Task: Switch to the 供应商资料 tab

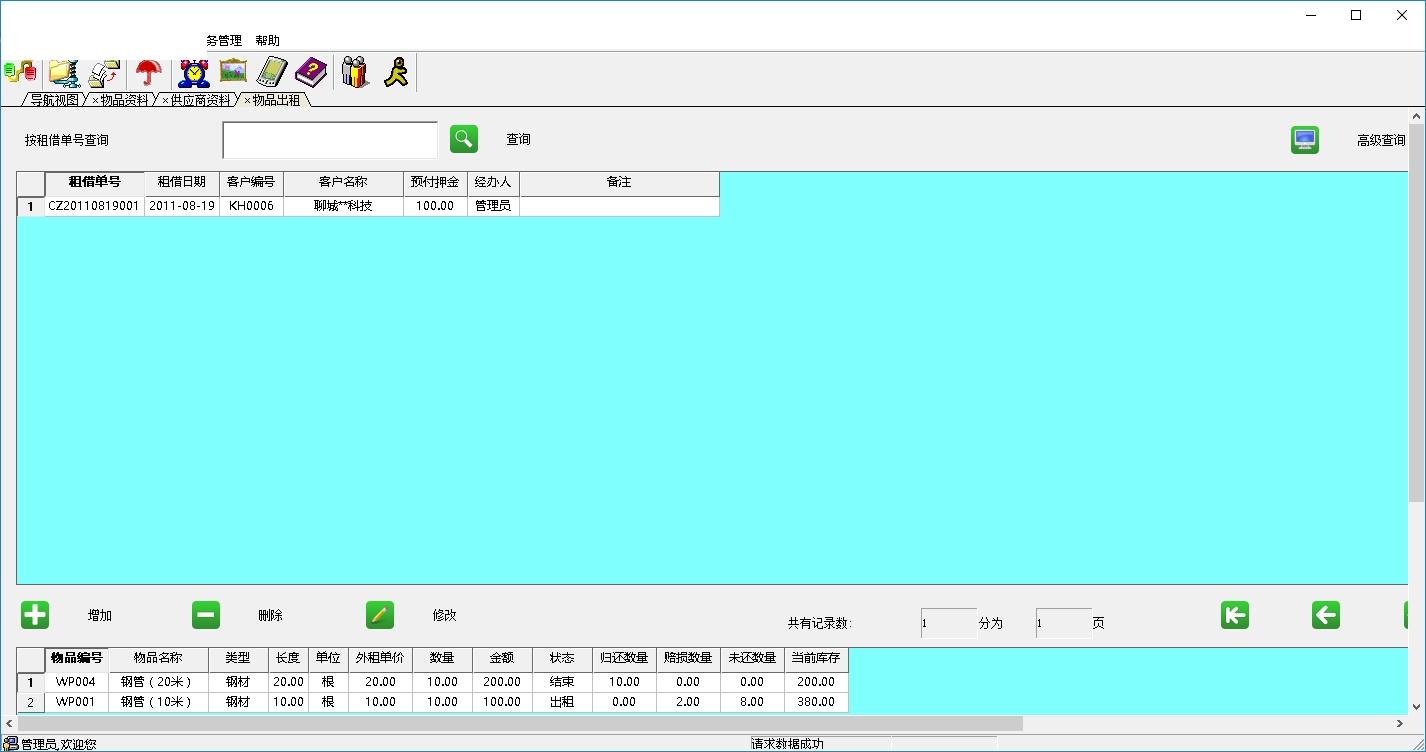Action: [x=200, y=100]
